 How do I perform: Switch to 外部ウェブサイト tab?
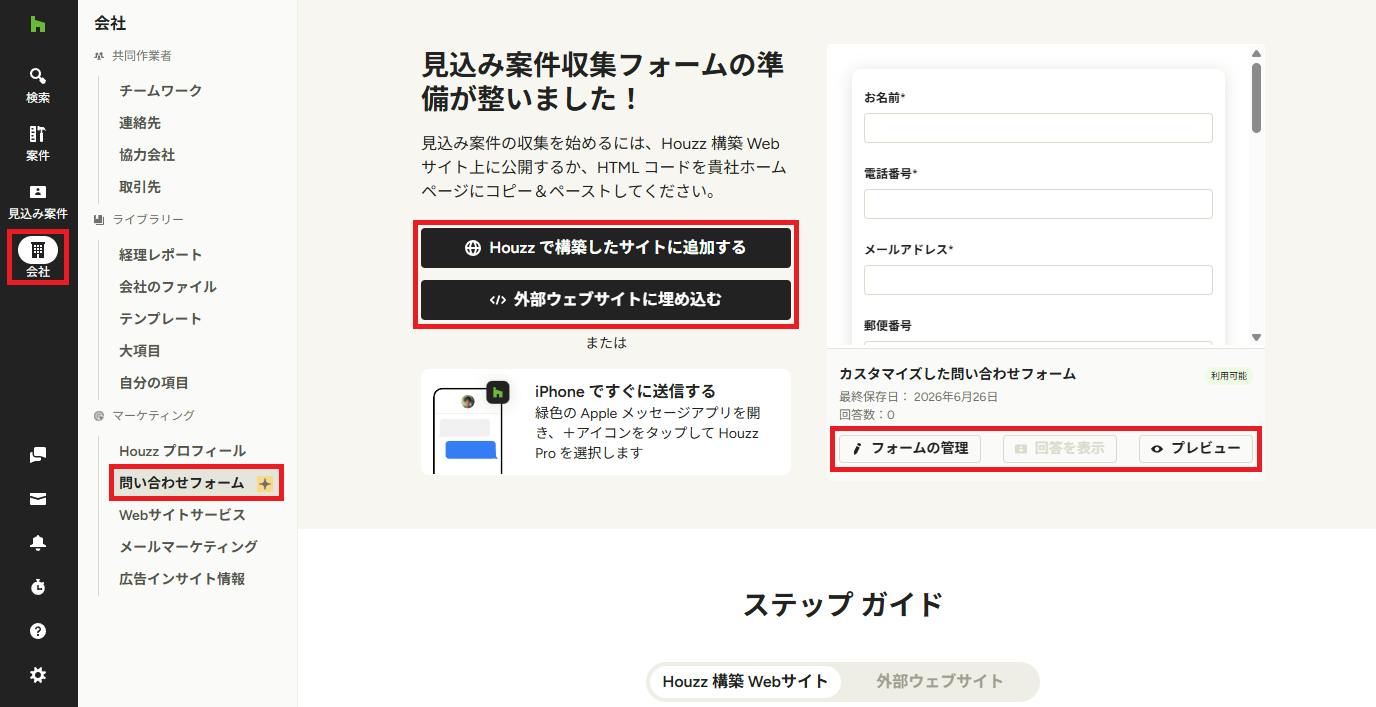tap(939, 681)
